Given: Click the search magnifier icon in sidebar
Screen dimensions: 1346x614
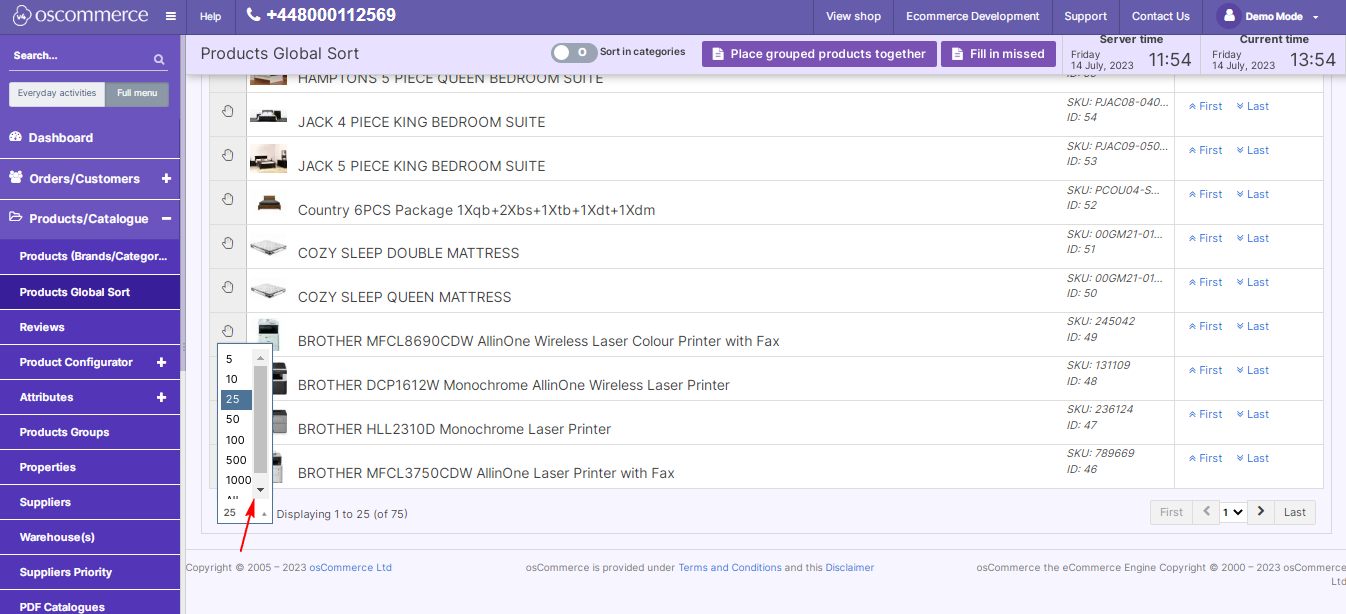Looking at the screenshot, I should pos(159,60).
